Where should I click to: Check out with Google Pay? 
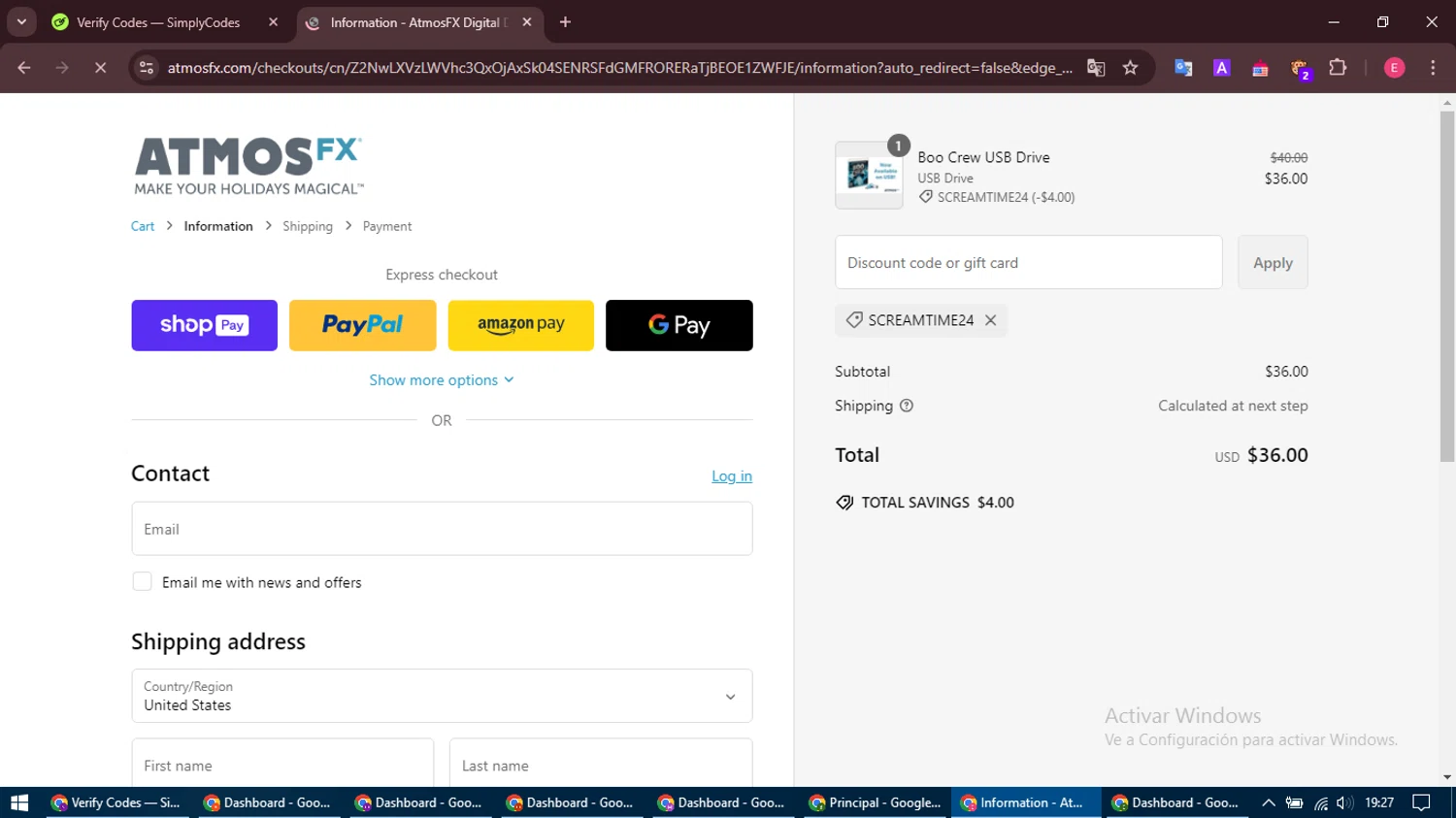[x=679, y=325]
